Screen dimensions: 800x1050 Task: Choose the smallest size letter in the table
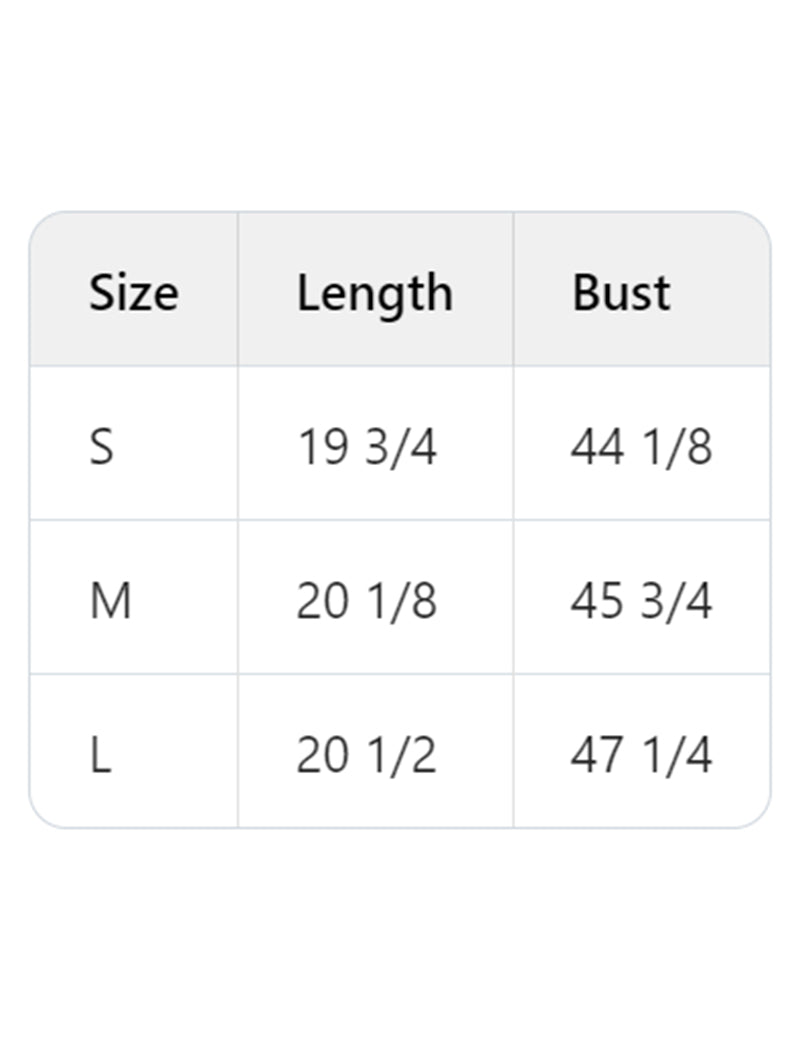(102, 447)
